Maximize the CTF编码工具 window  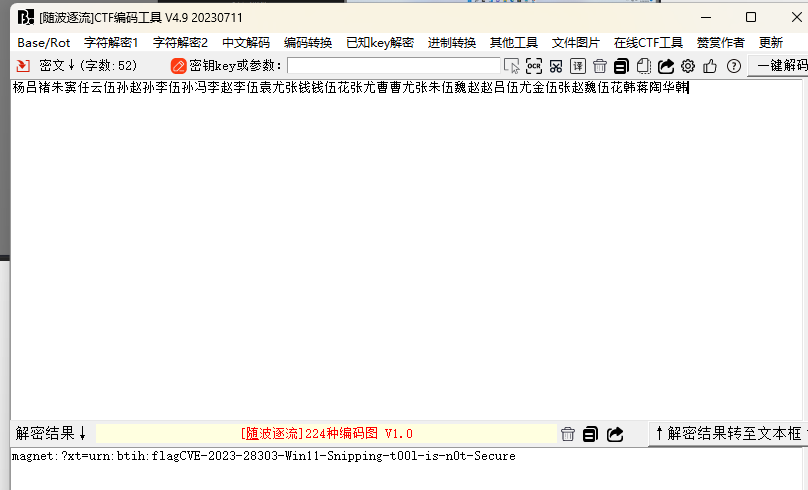click(x=751, y=18)
